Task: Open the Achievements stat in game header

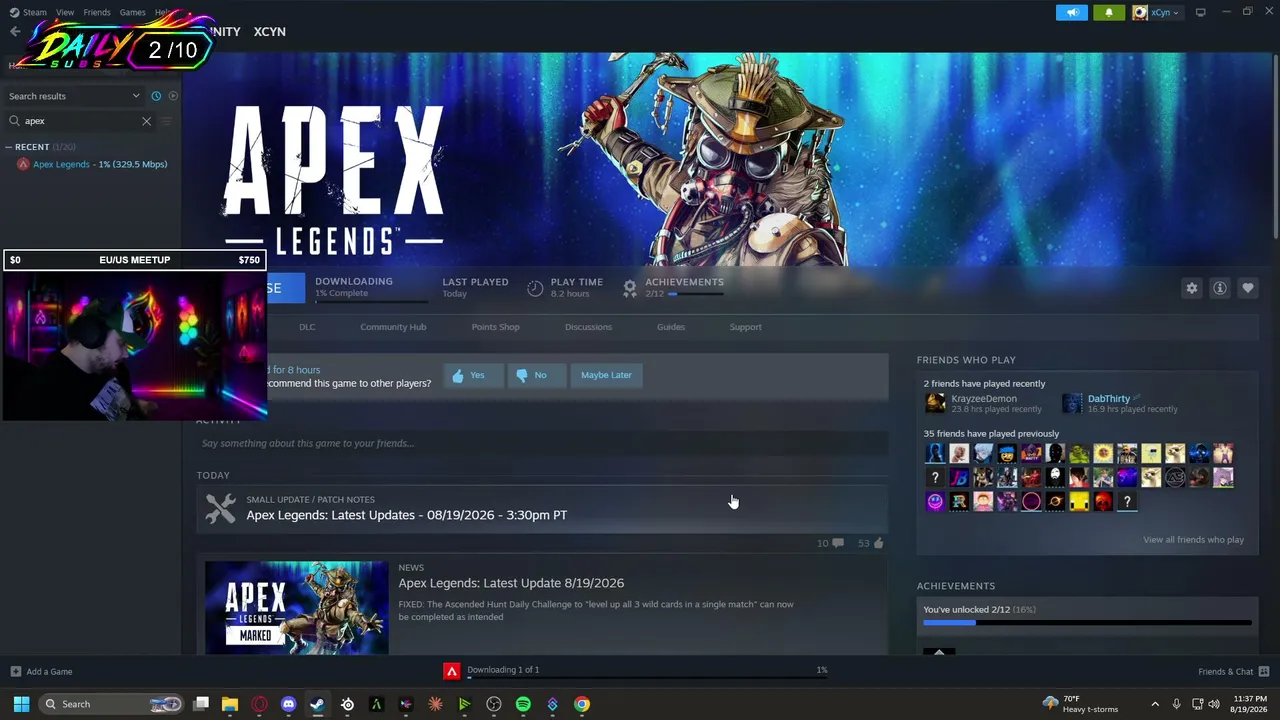Action: [672, 287]
